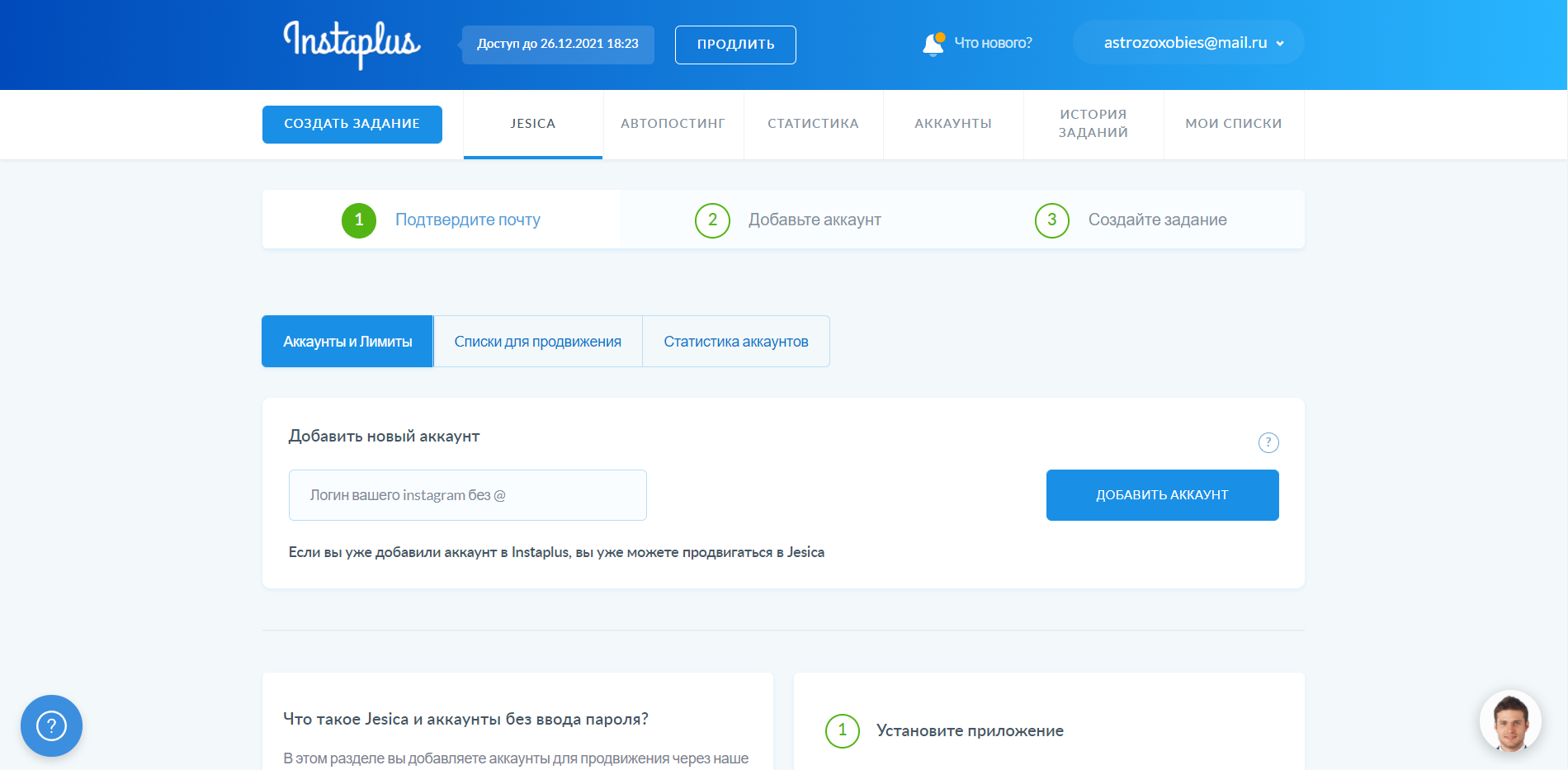The image size is (1568, 770).
Task: Open the blue help chat bubble
Action: tap(51, 725)
